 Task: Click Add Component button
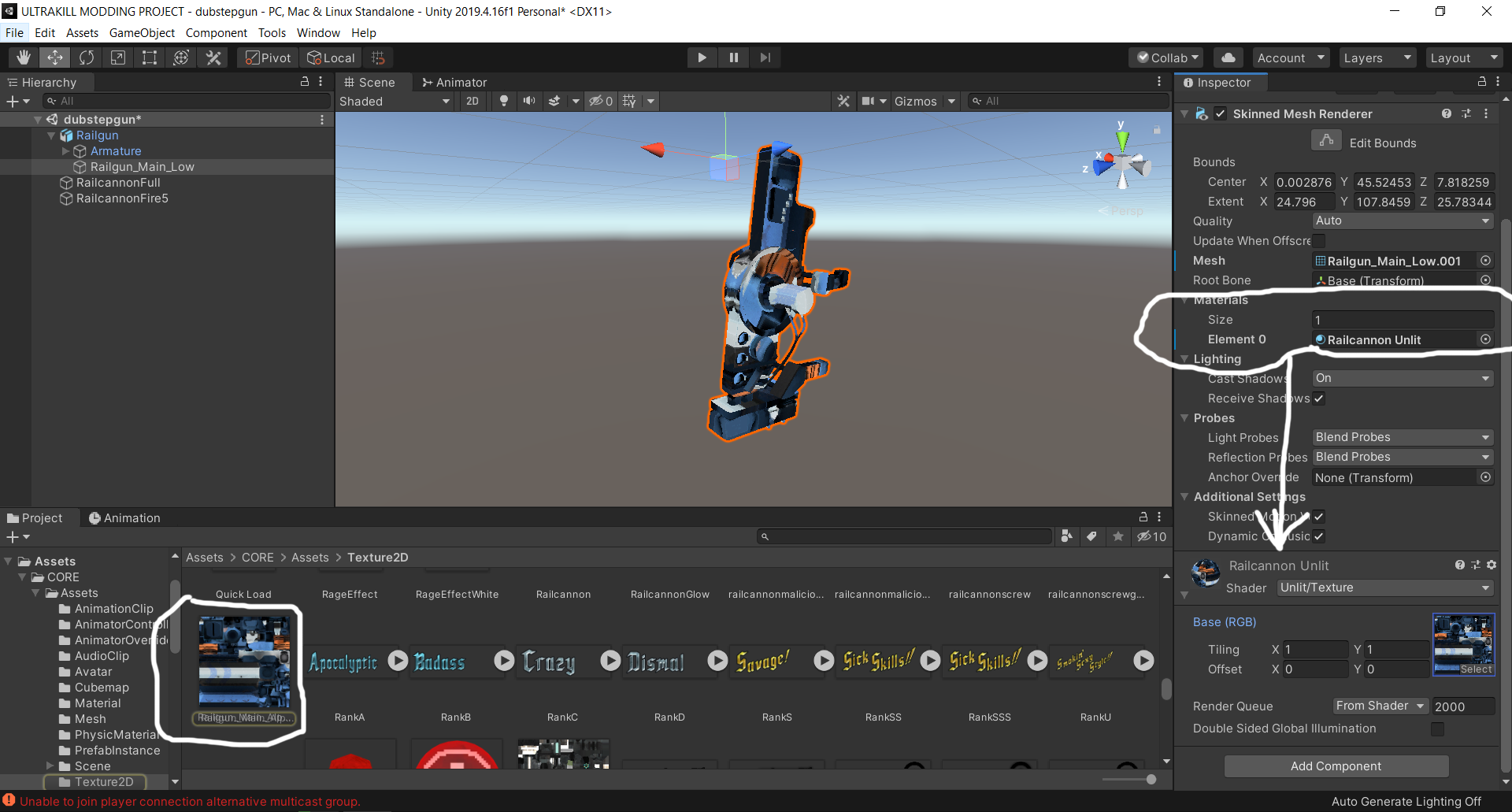(x=1336, y=766)
